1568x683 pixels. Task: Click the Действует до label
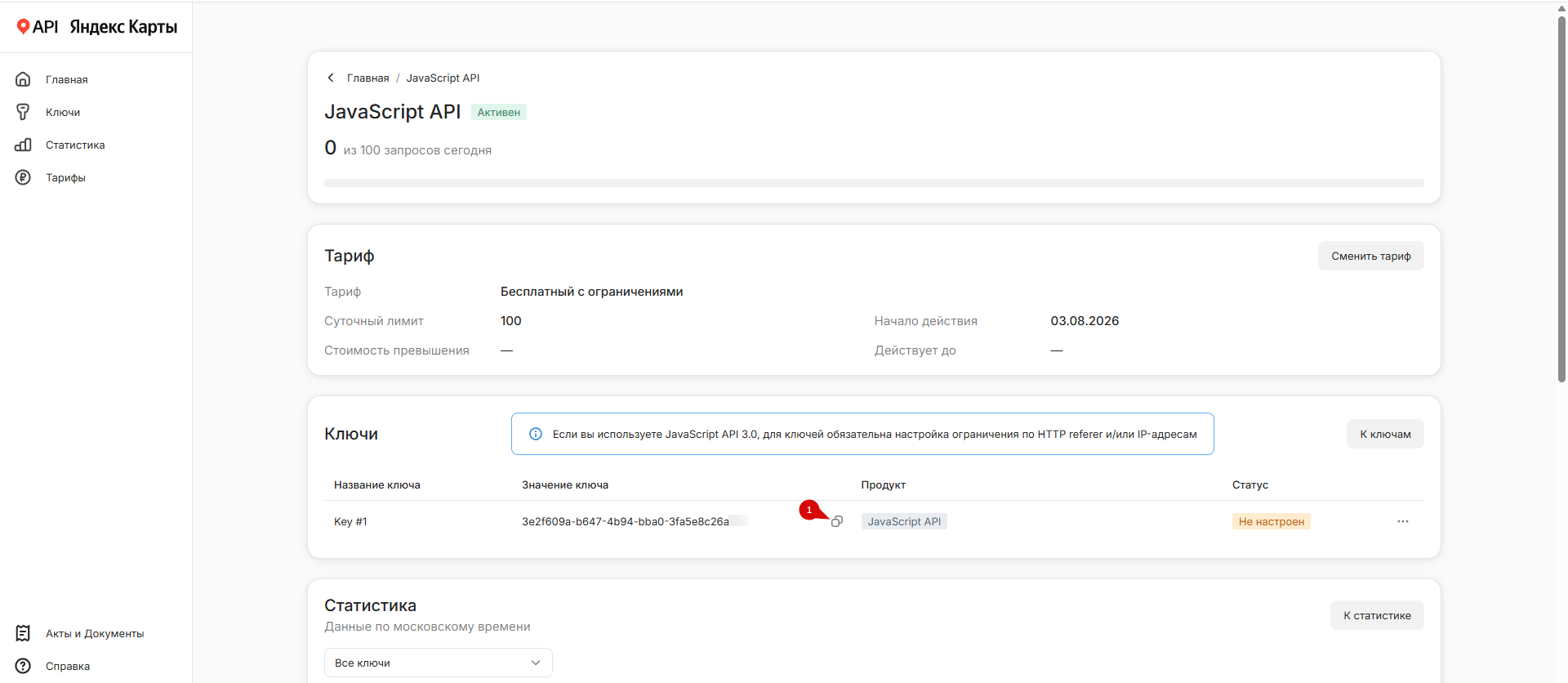pyautogui.click(x=915, y=350)
